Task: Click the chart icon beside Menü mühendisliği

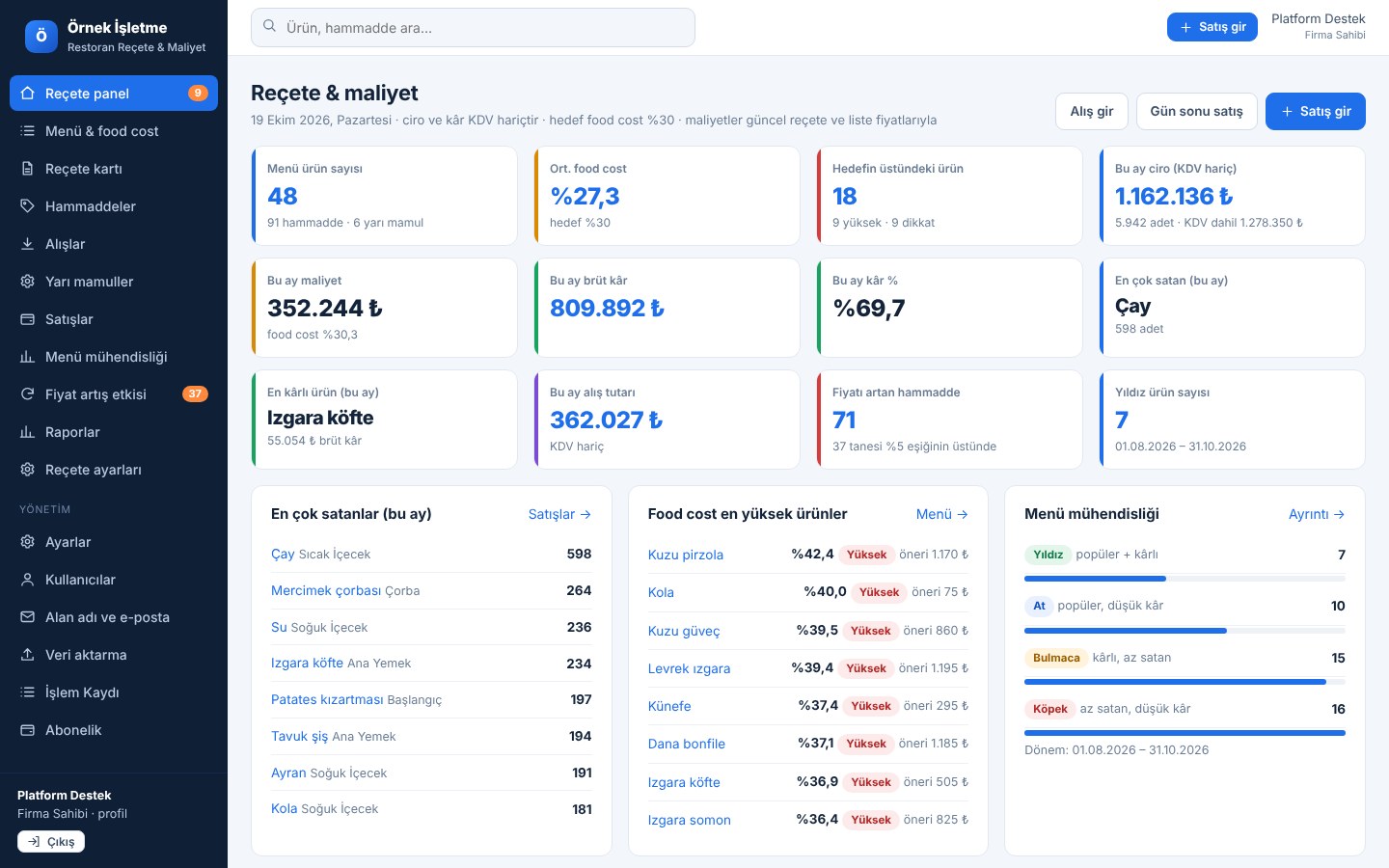Action: click(27, 357)
